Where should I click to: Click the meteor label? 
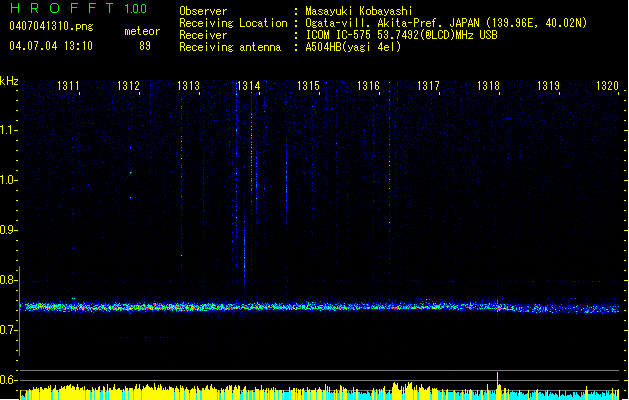(x=142, y=31)
